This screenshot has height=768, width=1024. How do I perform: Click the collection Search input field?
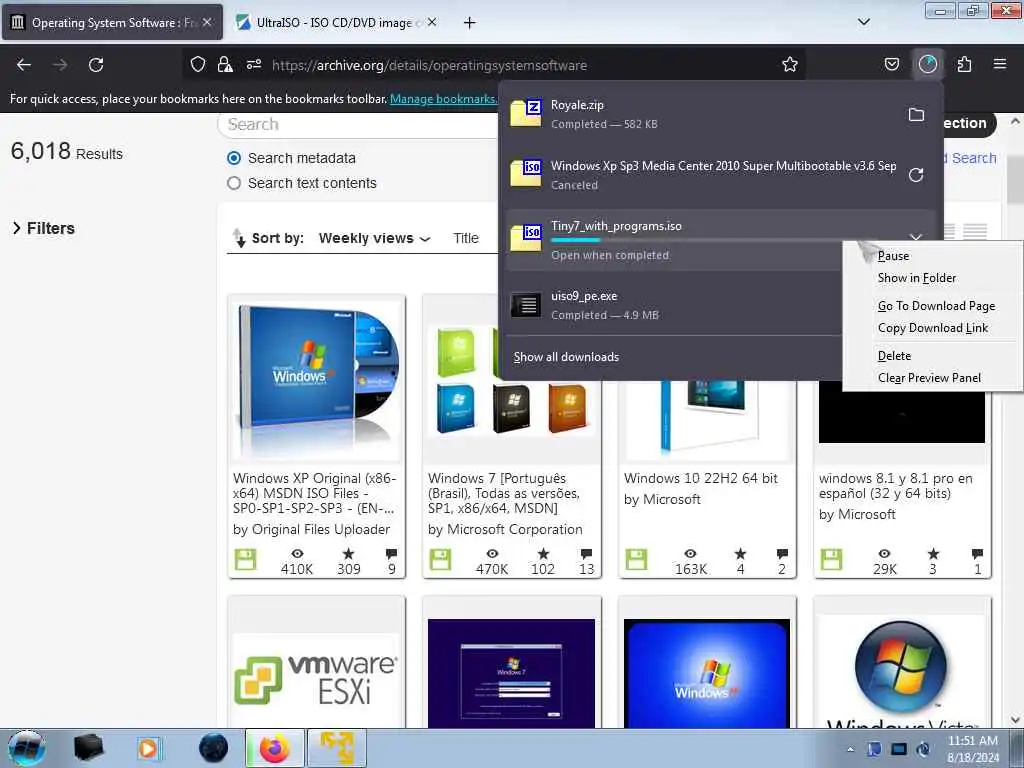coord(359,124)
